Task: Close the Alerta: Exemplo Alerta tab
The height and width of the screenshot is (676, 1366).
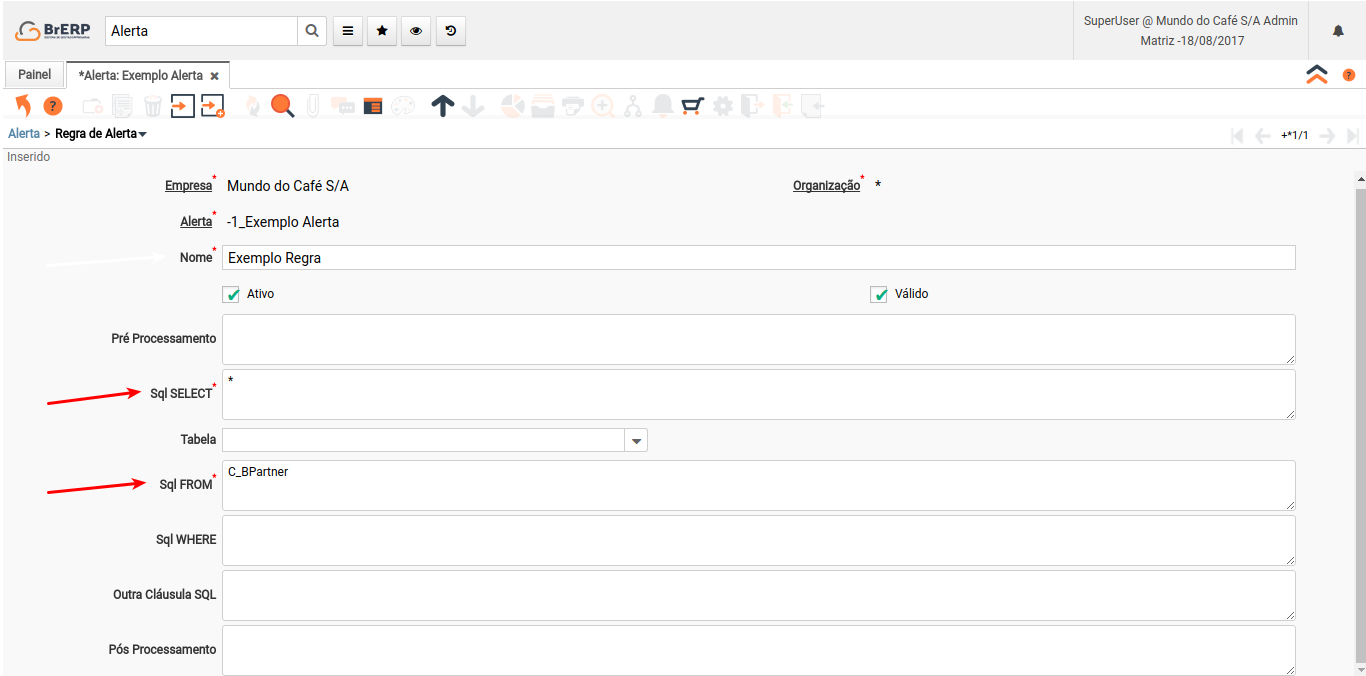Action: [x=215, y=76]
